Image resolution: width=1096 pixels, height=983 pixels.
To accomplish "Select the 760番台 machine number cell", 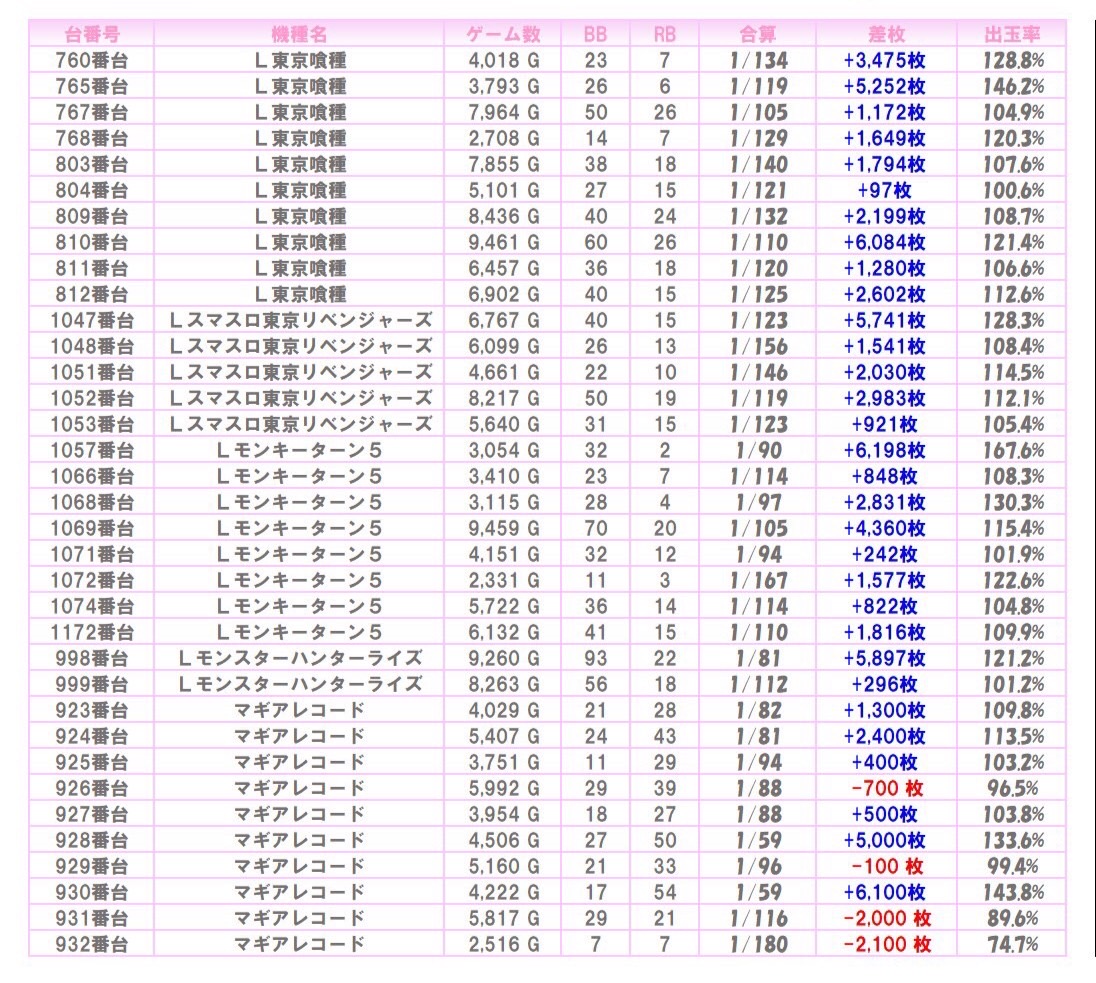I will click(x=91, y=60).
